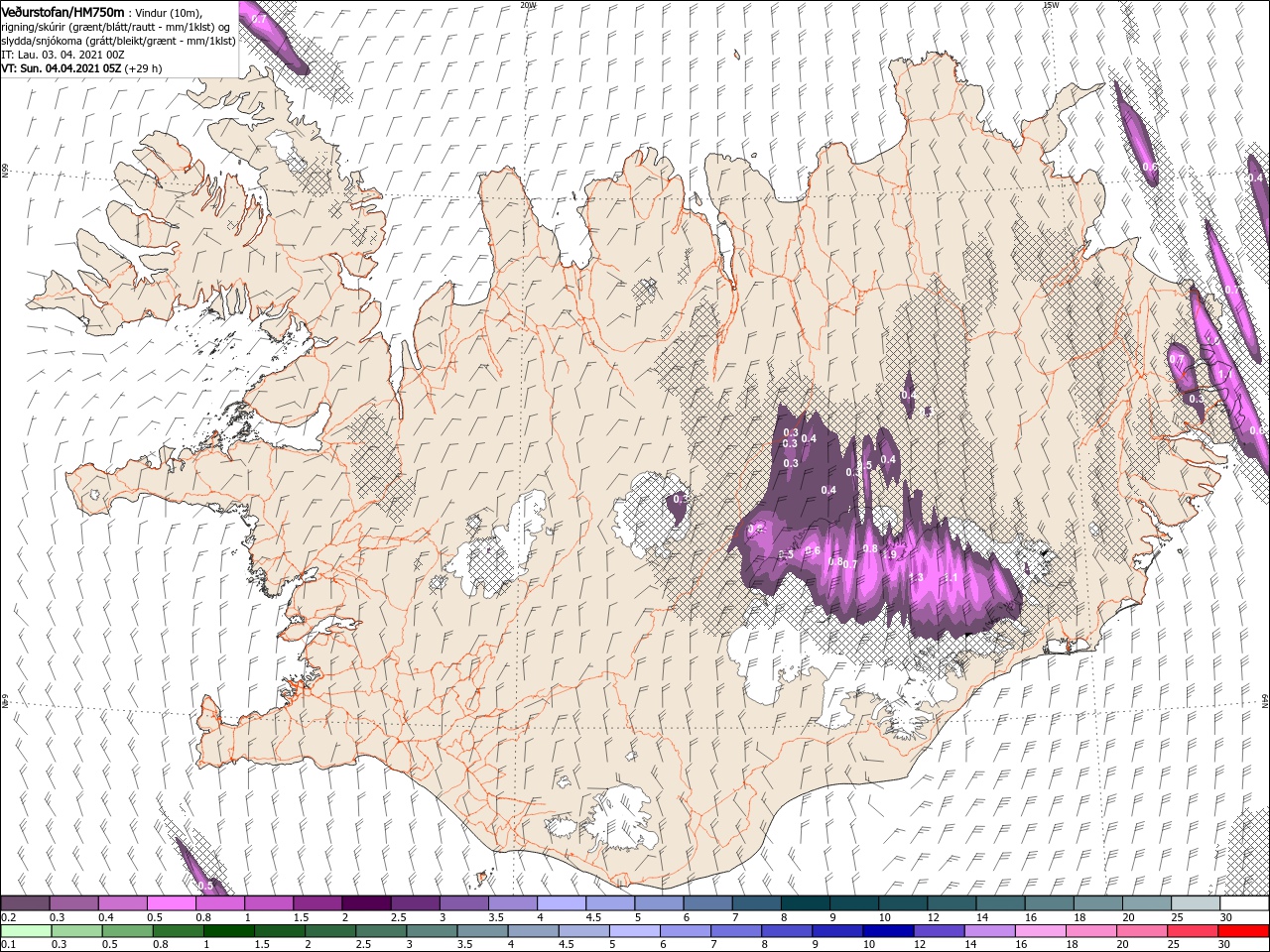Screen dimensions: 1270x952
Task: Select the darkest green swatch in the lower scale
Action: pyautogui.click(x=228, y=931)
